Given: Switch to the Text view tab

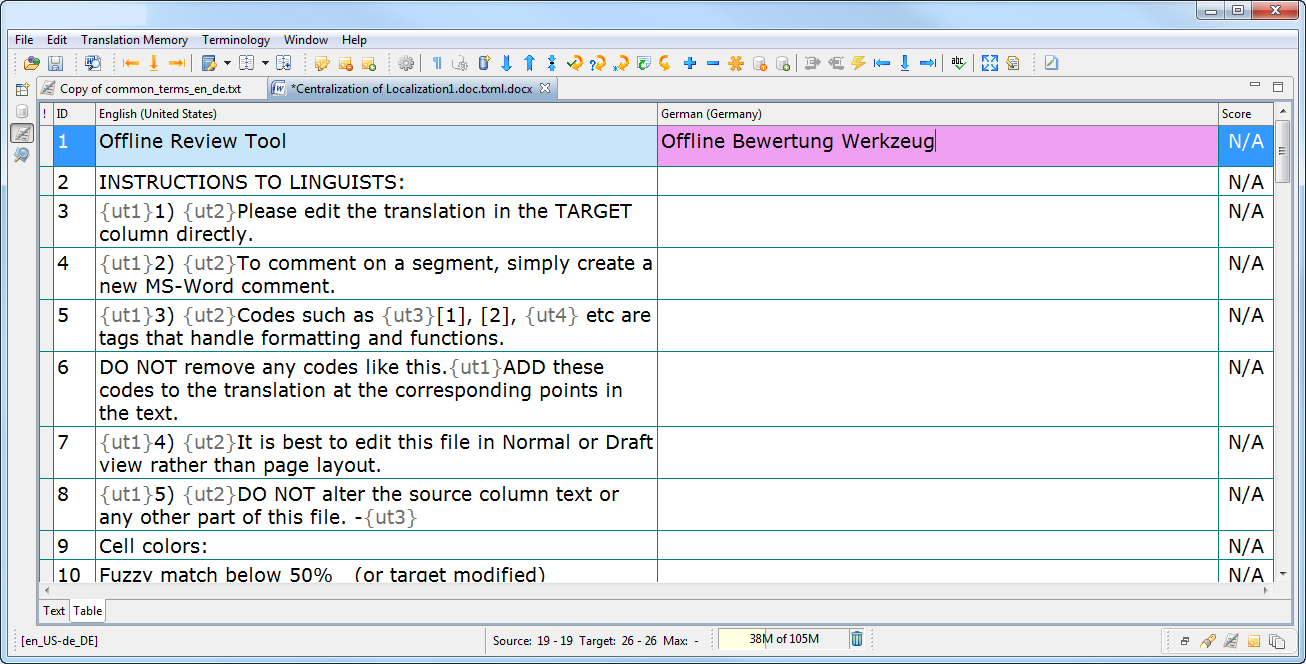Looking at the screenshot, I should point(54,611).
